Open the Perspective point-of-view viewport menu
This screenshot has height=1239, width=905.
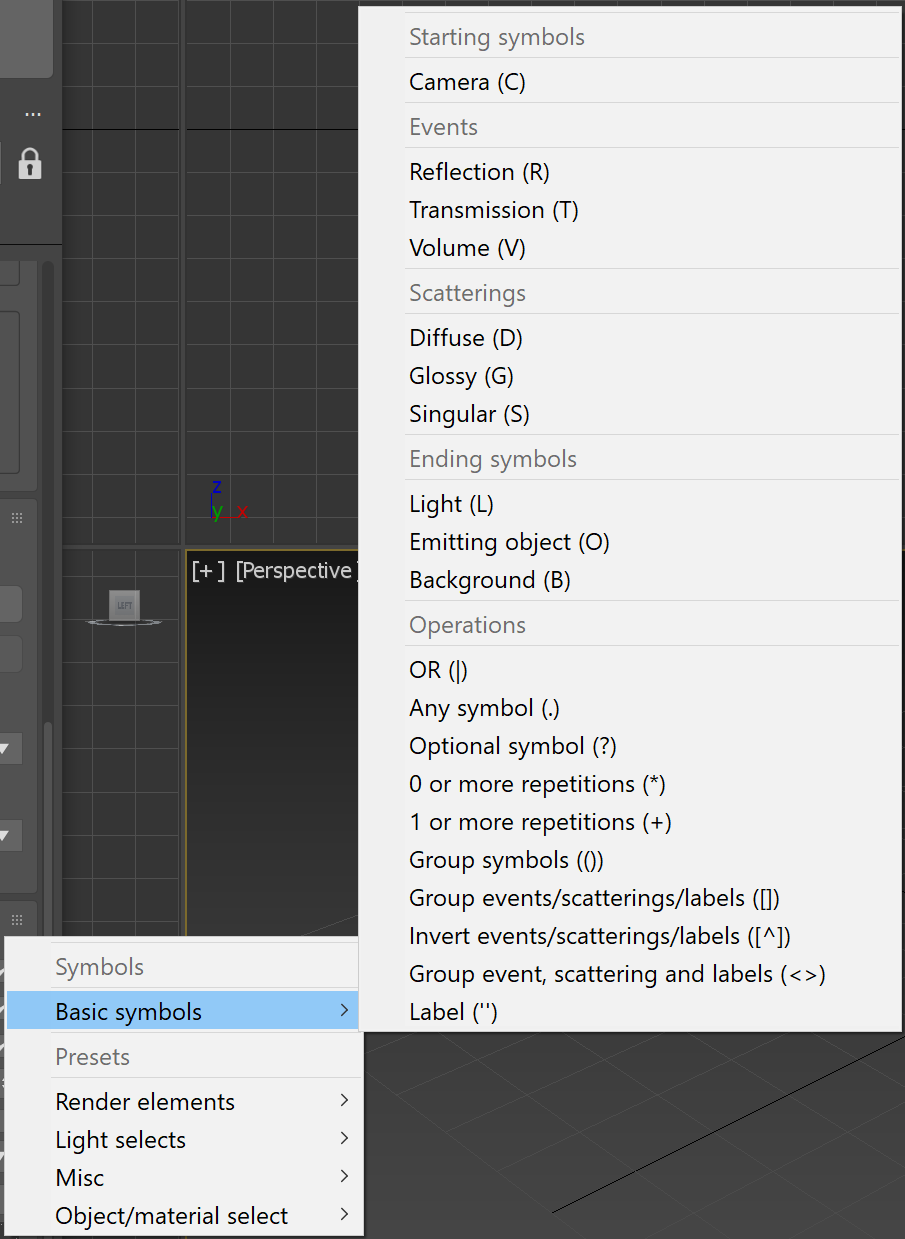click(x=297, y=570)
